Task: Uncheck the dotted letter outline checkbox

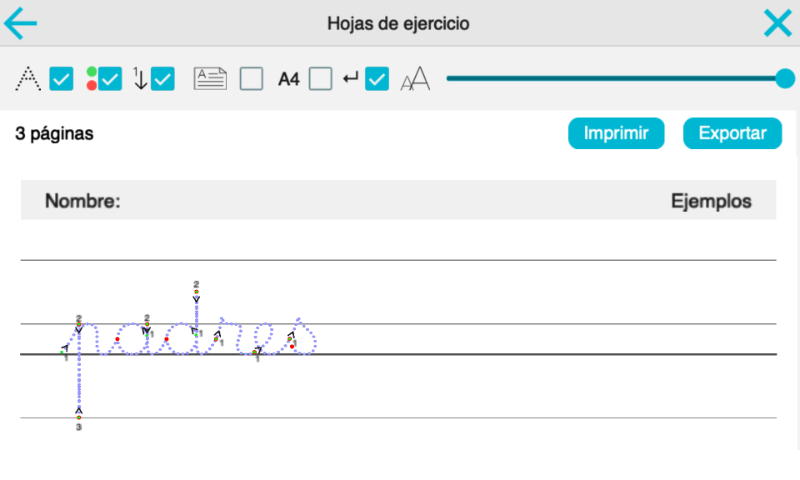Action: pos(61,79)
